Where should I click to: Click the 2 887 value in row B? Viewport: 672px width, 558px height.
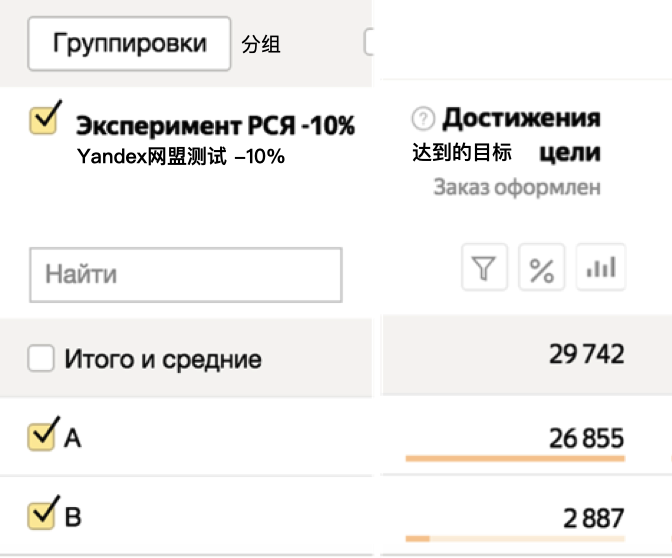click(x=593, y=517)
